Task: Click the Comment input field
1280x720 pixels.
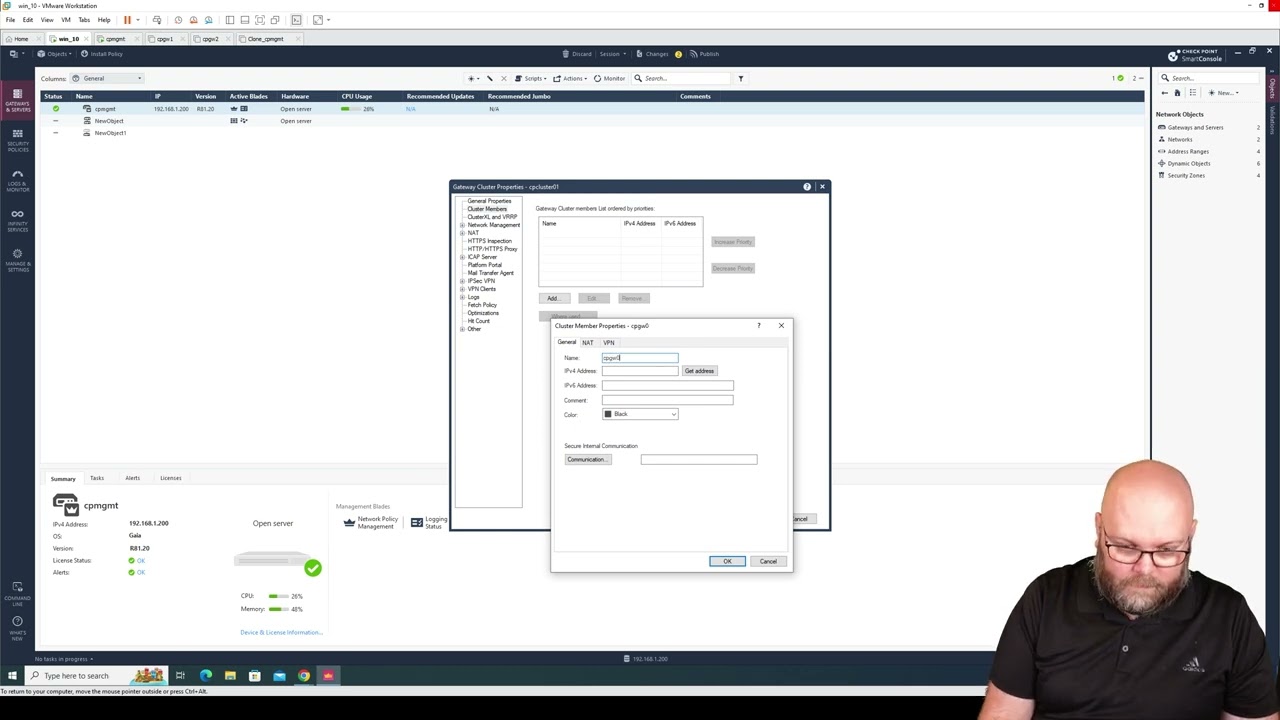Action: tap(667, 400)
